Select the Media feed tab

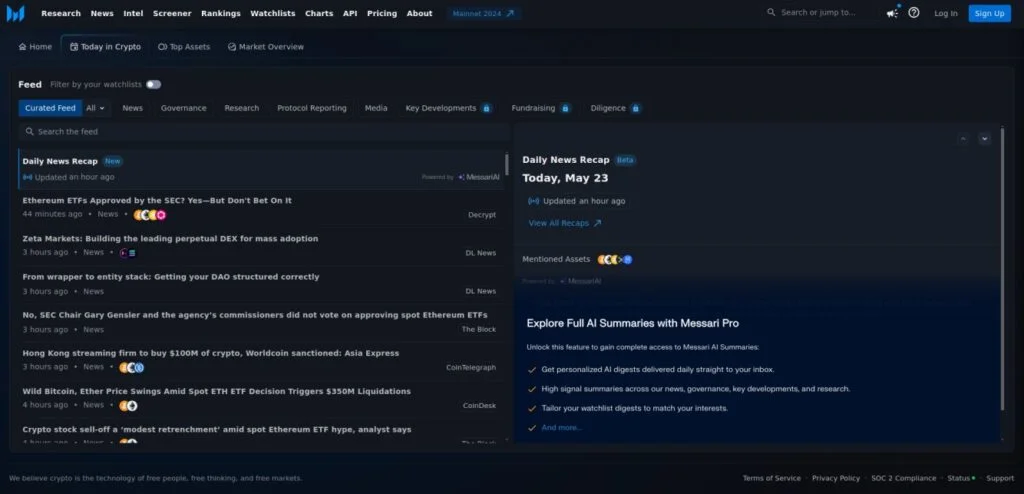(376, 108)
